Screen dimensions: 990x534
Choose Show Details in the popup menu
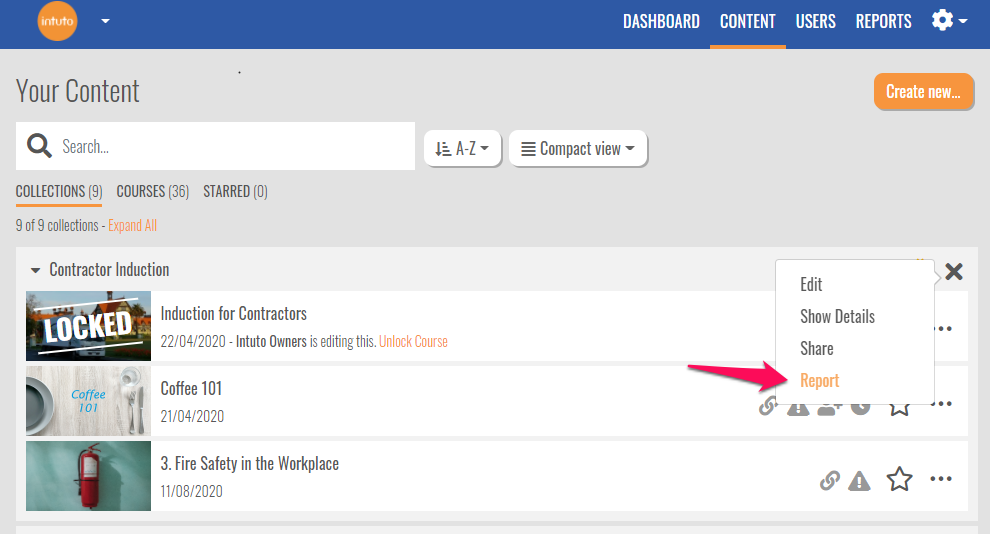point(837,317)
